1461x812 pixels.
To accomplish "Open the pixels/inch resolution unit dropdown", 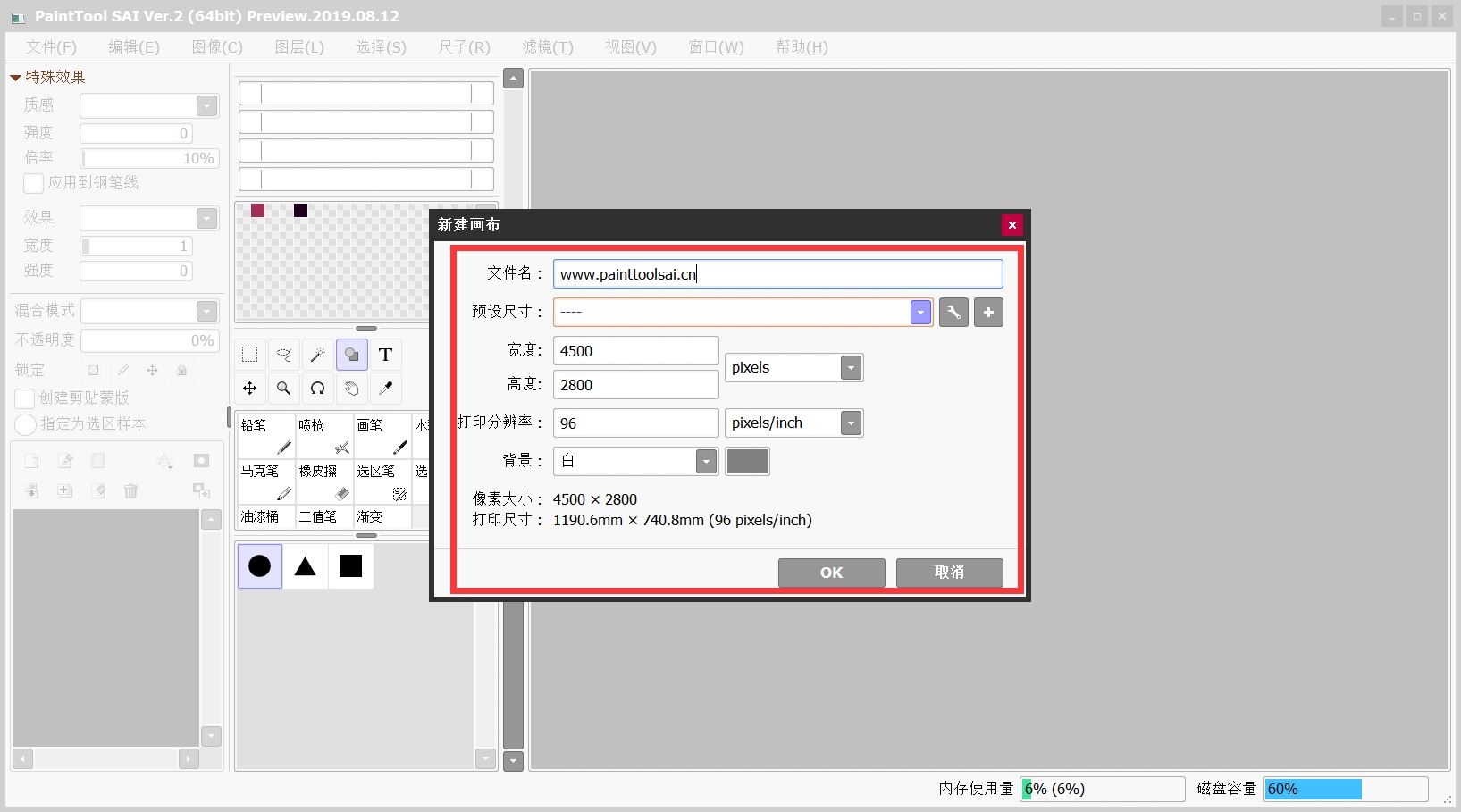I will (851, 423).
